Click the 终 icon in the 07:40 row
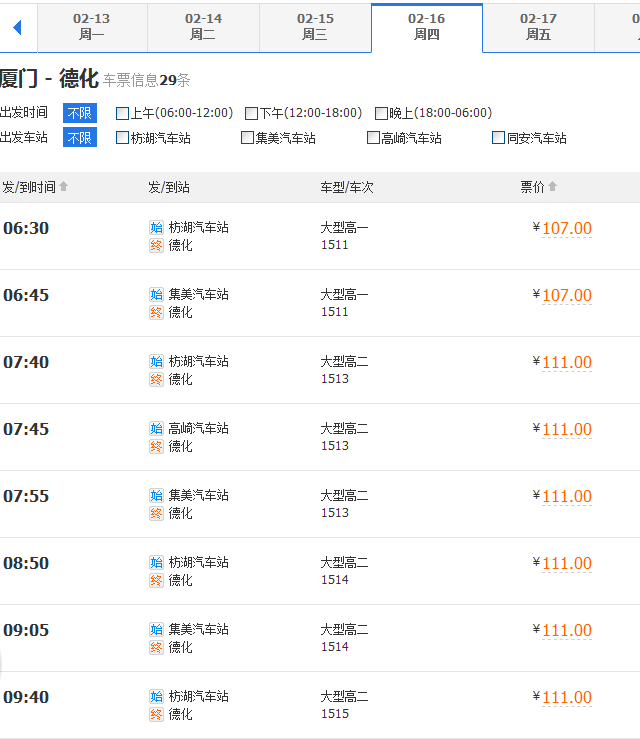The image size is (640, 739). tap(156, 379)
